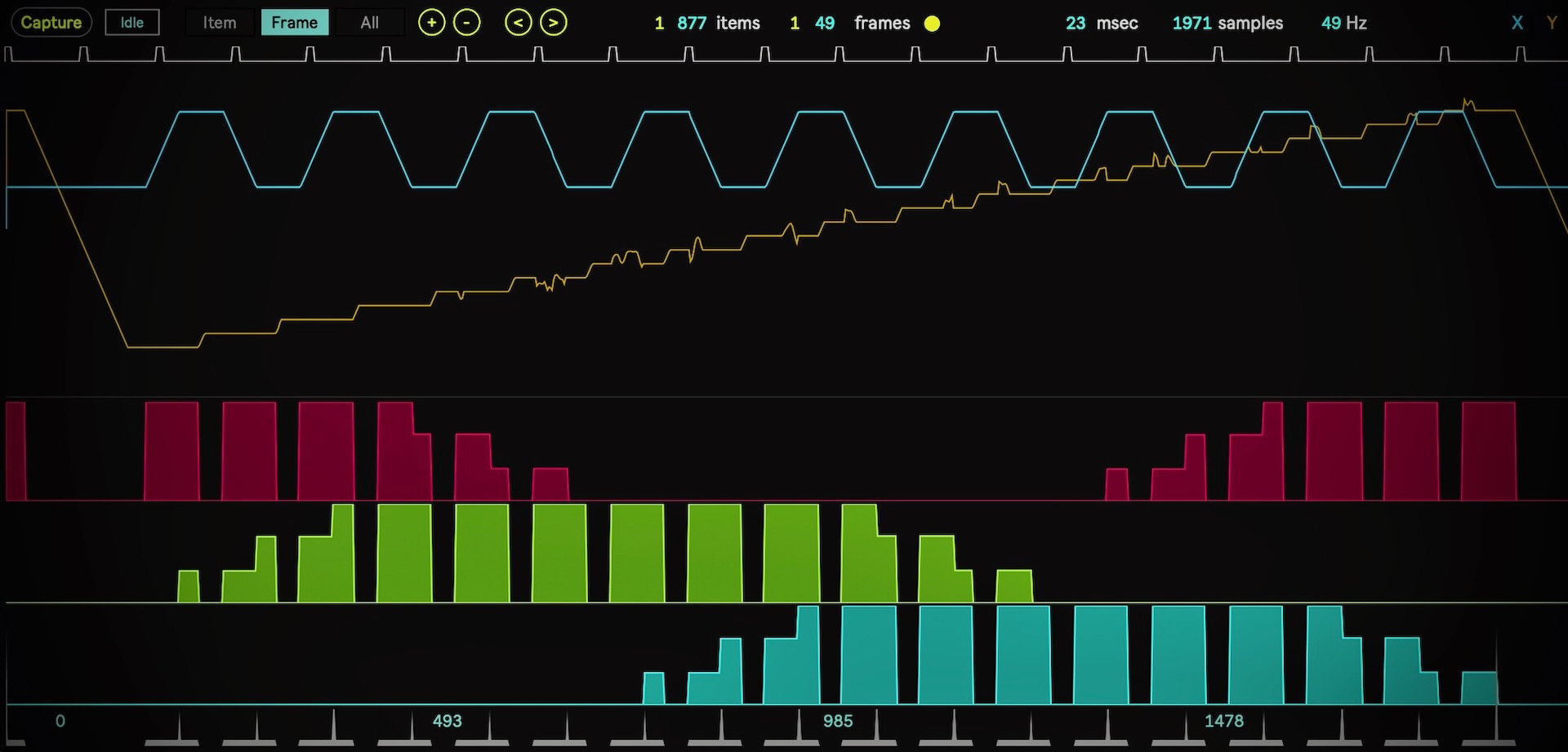Click the 49 frames count value
Screen dimensions: 1568x752
coord(825,23)
